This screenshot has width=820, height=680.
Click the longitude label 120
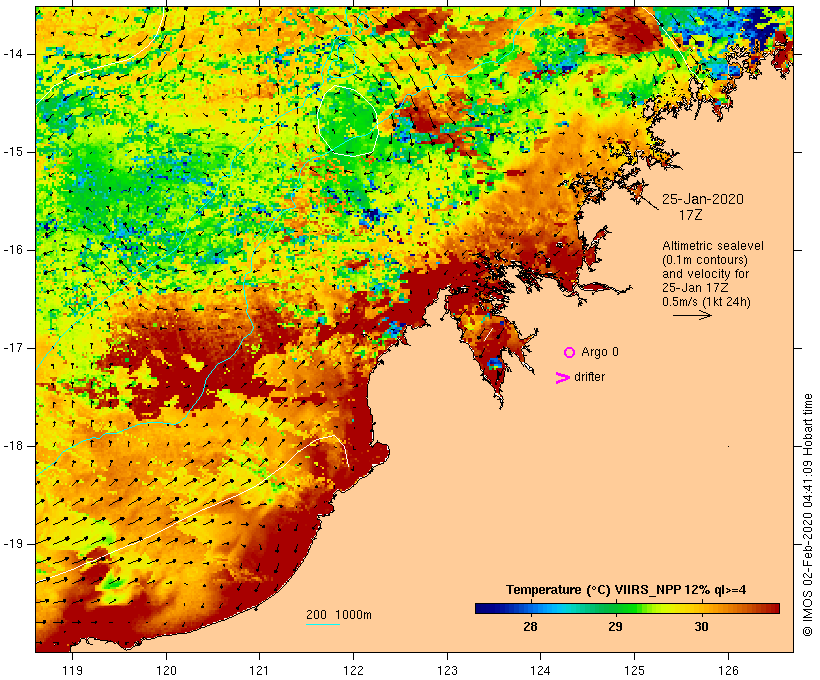click(x=166, y=670)
